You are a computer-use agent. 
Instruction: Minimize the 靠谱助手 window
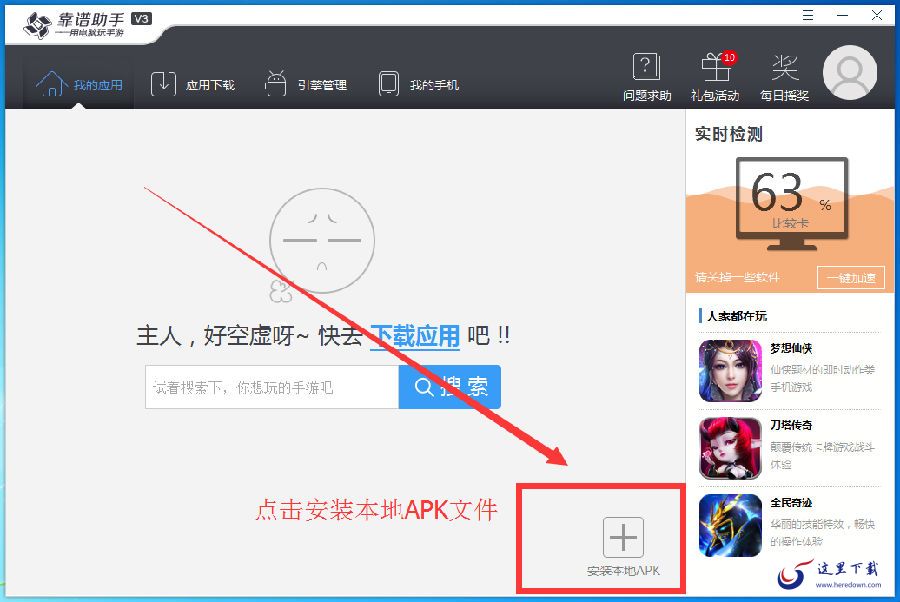pyautogui.click(x=843, y=15)
